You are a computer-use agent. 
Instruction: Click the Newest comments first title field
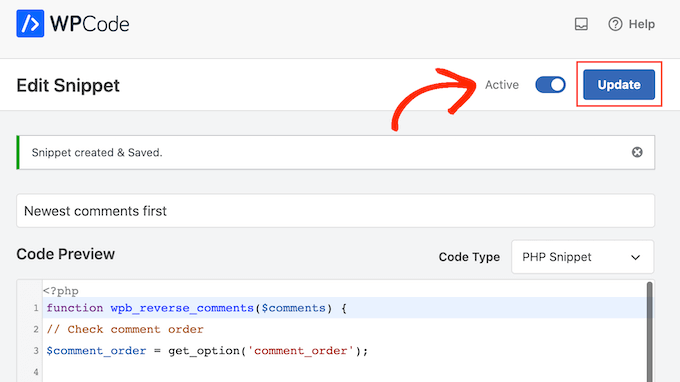point(335,211)
